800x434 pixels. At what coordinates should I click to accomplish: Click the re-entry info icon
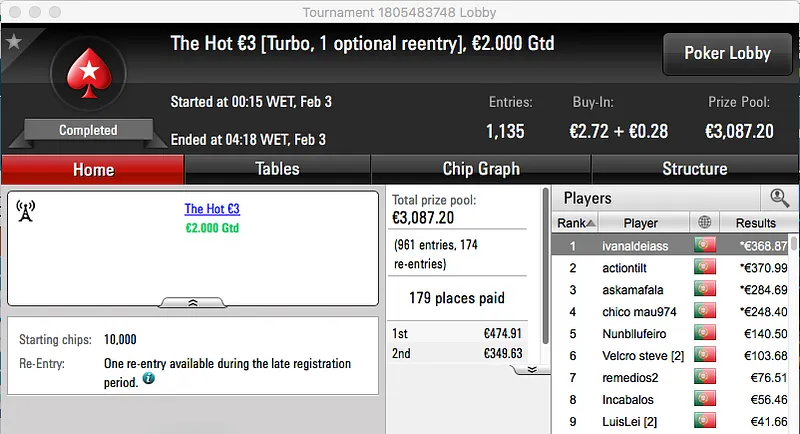pyautogui.click(x=148, y=380)
